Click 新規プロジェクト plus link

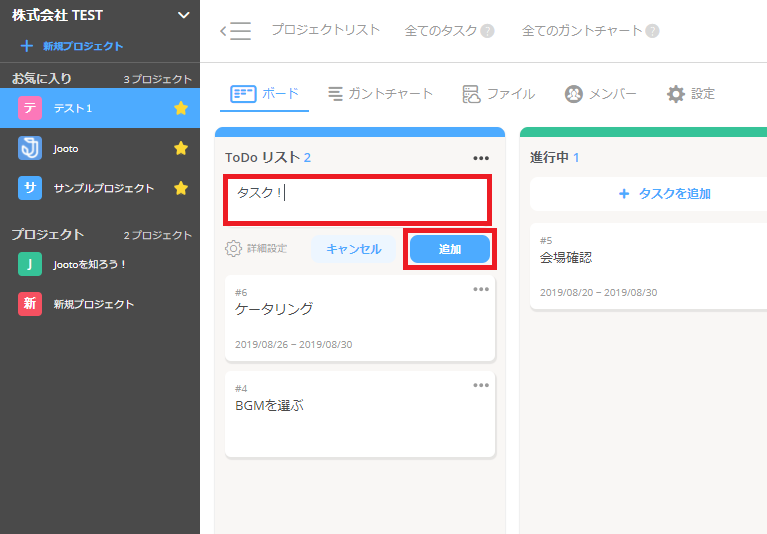[x=72, y=46]
